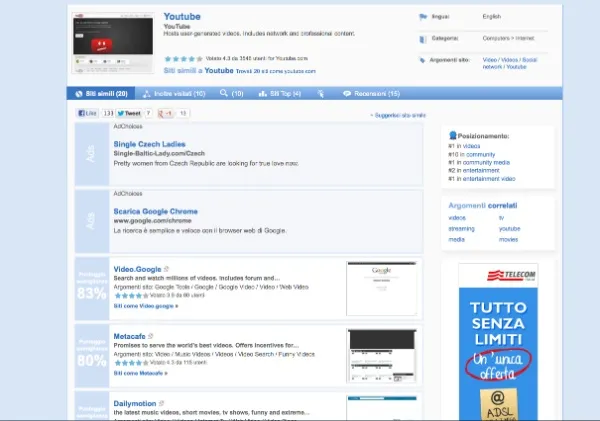Click the star rating for Youtube
Viewport: 600px width, 421px height.
click(183, 59)
